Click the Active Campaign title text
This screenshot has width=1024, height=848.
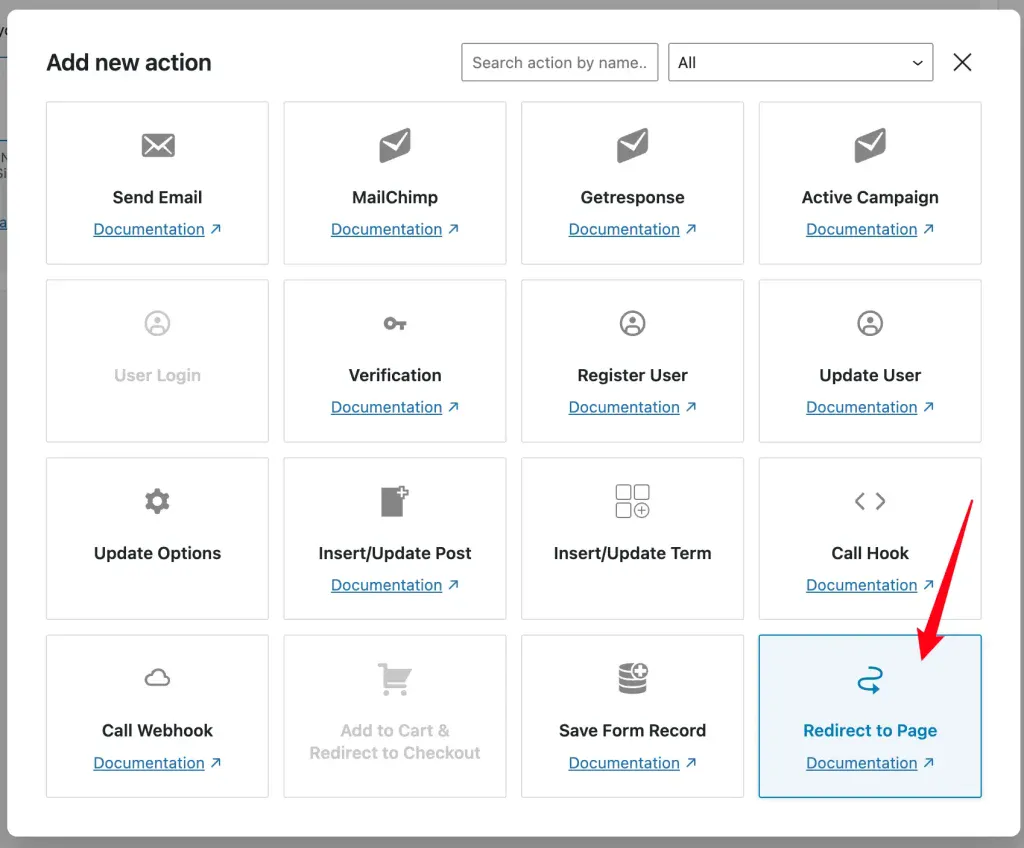(870, 197)
